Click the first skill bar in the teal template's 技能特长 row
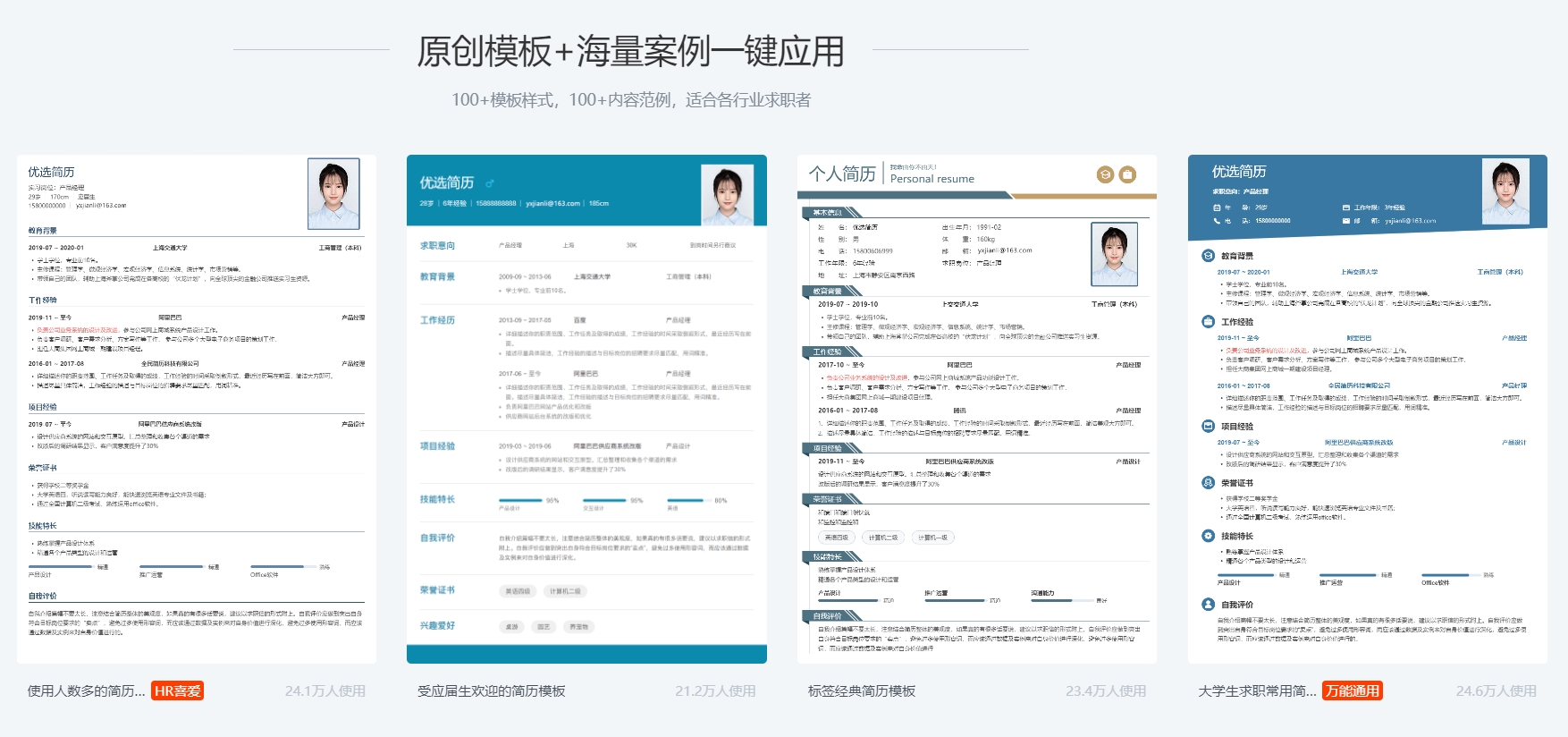Viewport: 1568px width, 737px height. (x=520, y=501)
